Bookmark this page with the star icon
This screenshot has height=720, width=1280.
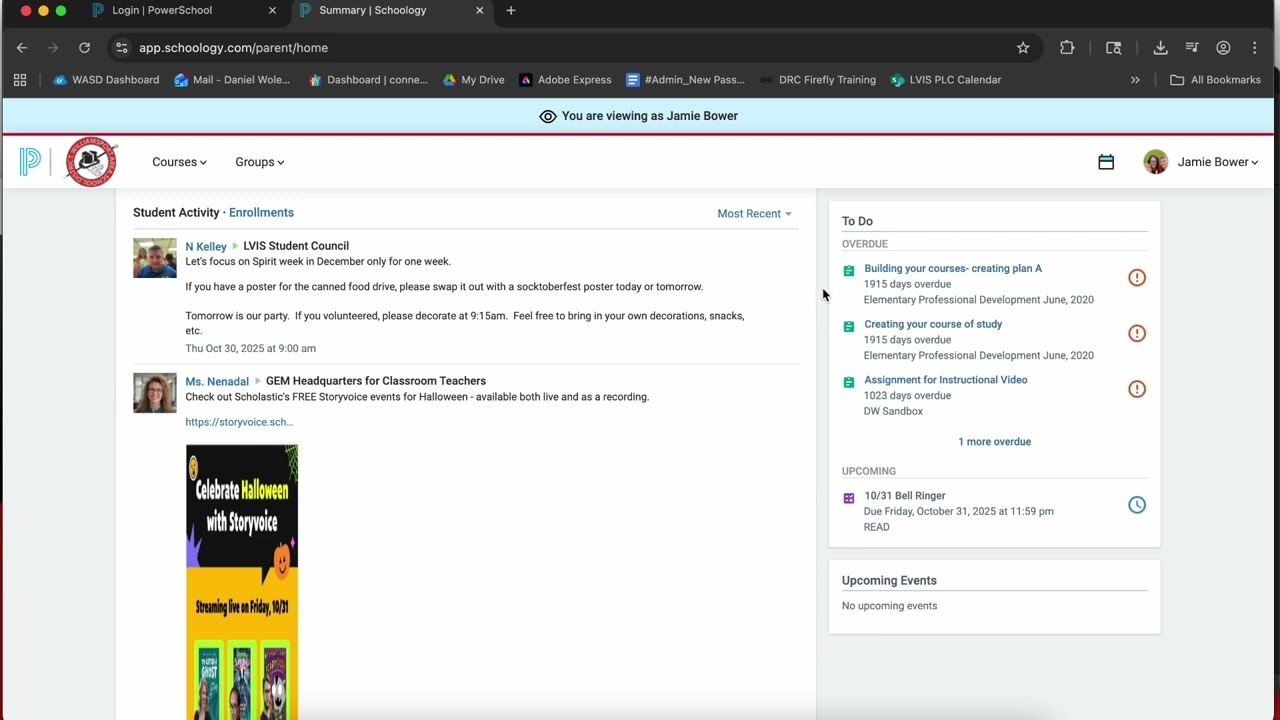1023,48
